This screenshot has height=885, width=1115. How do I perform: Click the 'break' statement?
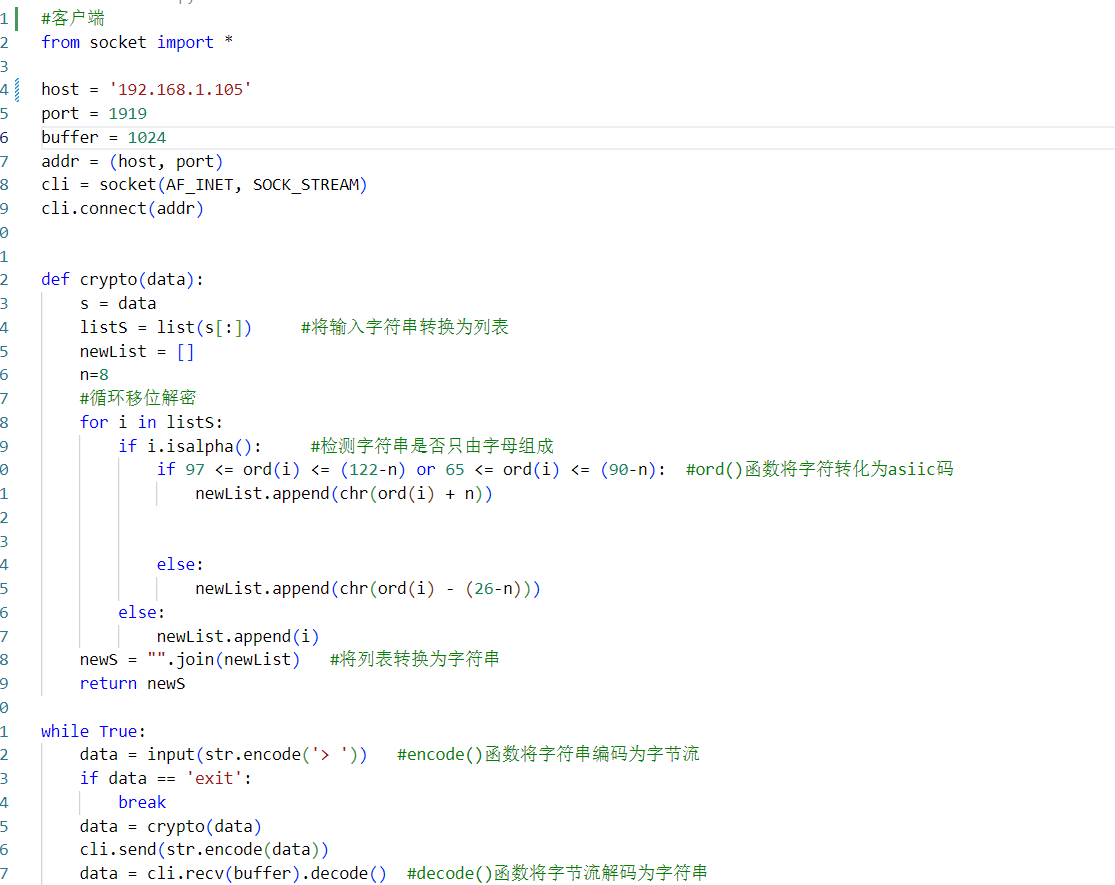141,802
